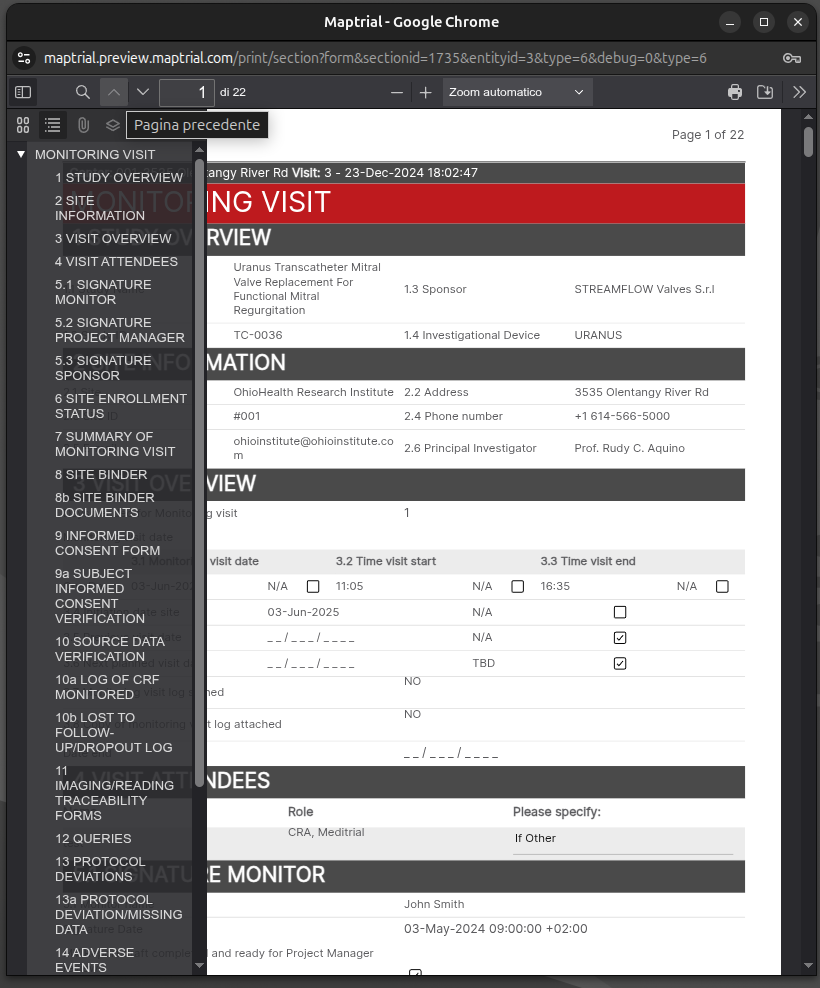Click the investigational device value 'URANUS'
This screenshot has width=820, height=988.
point(598,335)
